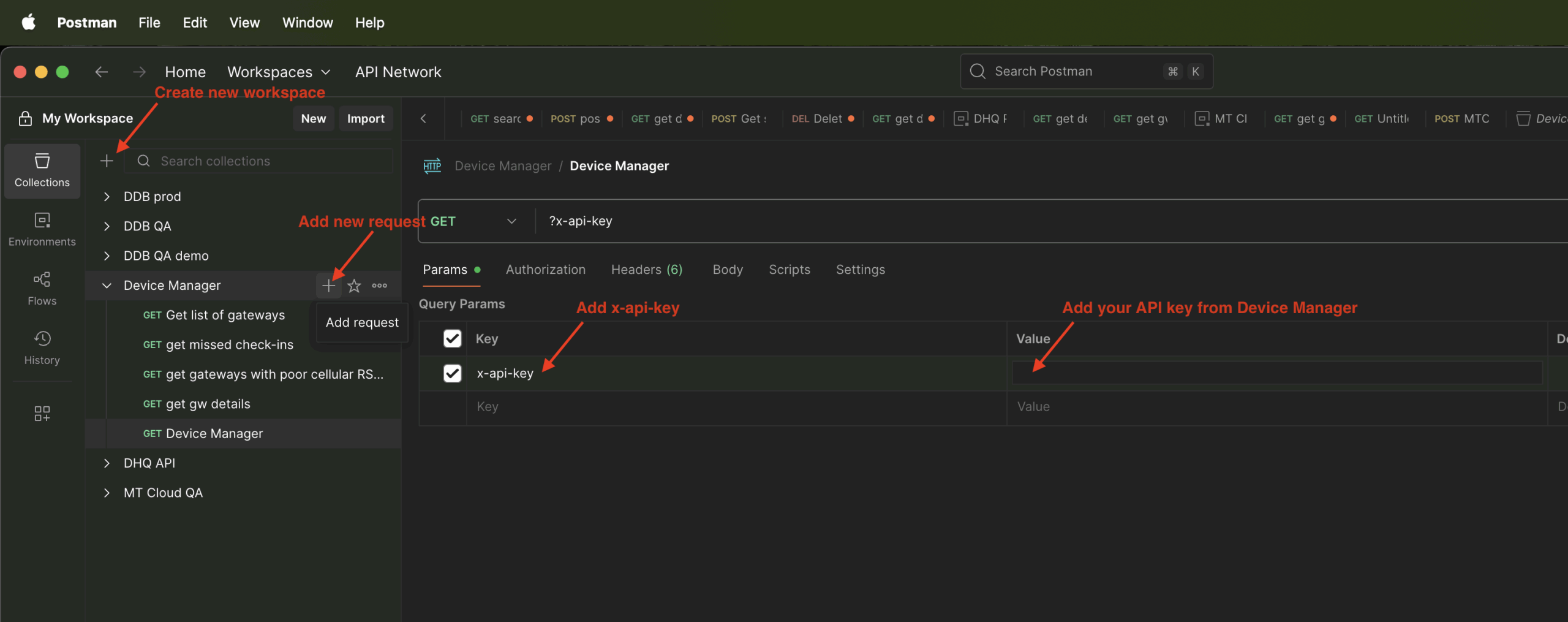The image size is (1568, 622).
Task: Open API Network
Action: coord(398,72)
